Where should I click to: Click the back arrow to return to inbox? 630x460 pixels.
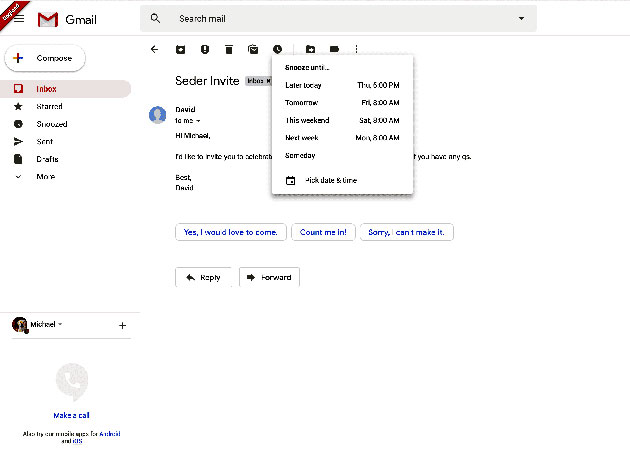point(154,48)
